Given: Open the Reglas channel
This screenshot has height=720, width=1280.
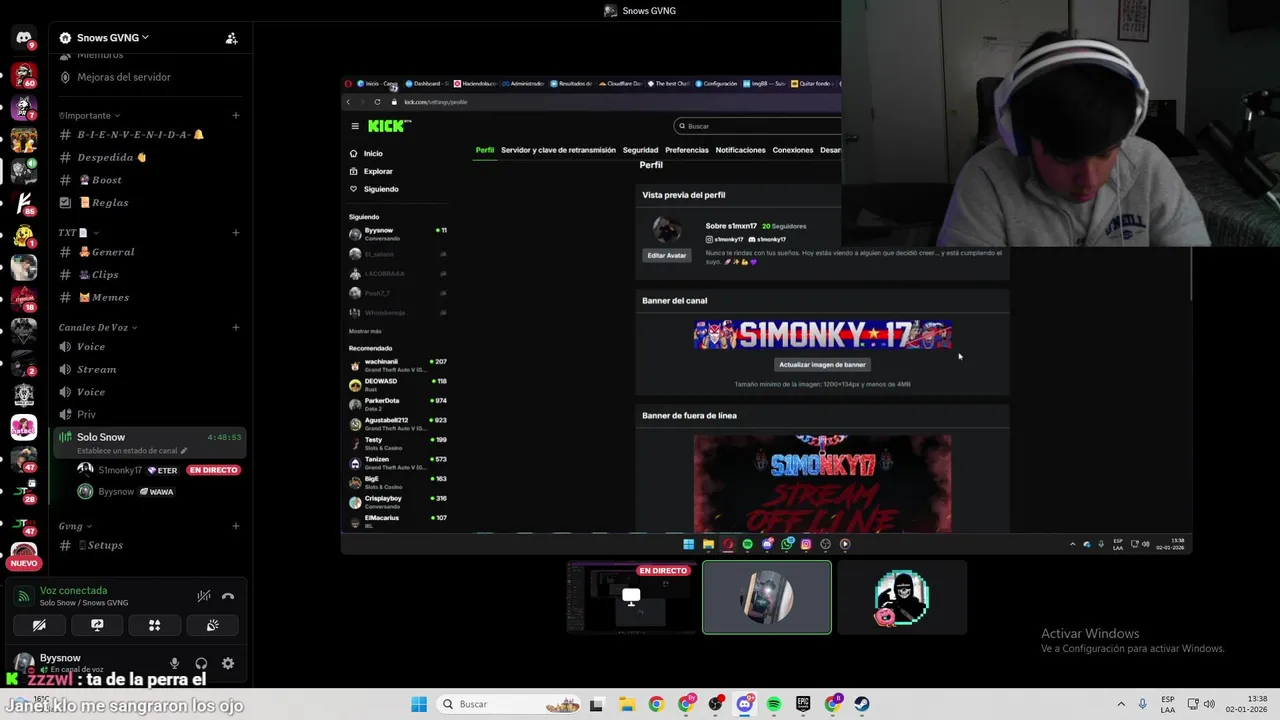Looking at the screenshot, I should pyautogui.click(x=148, y=203).
